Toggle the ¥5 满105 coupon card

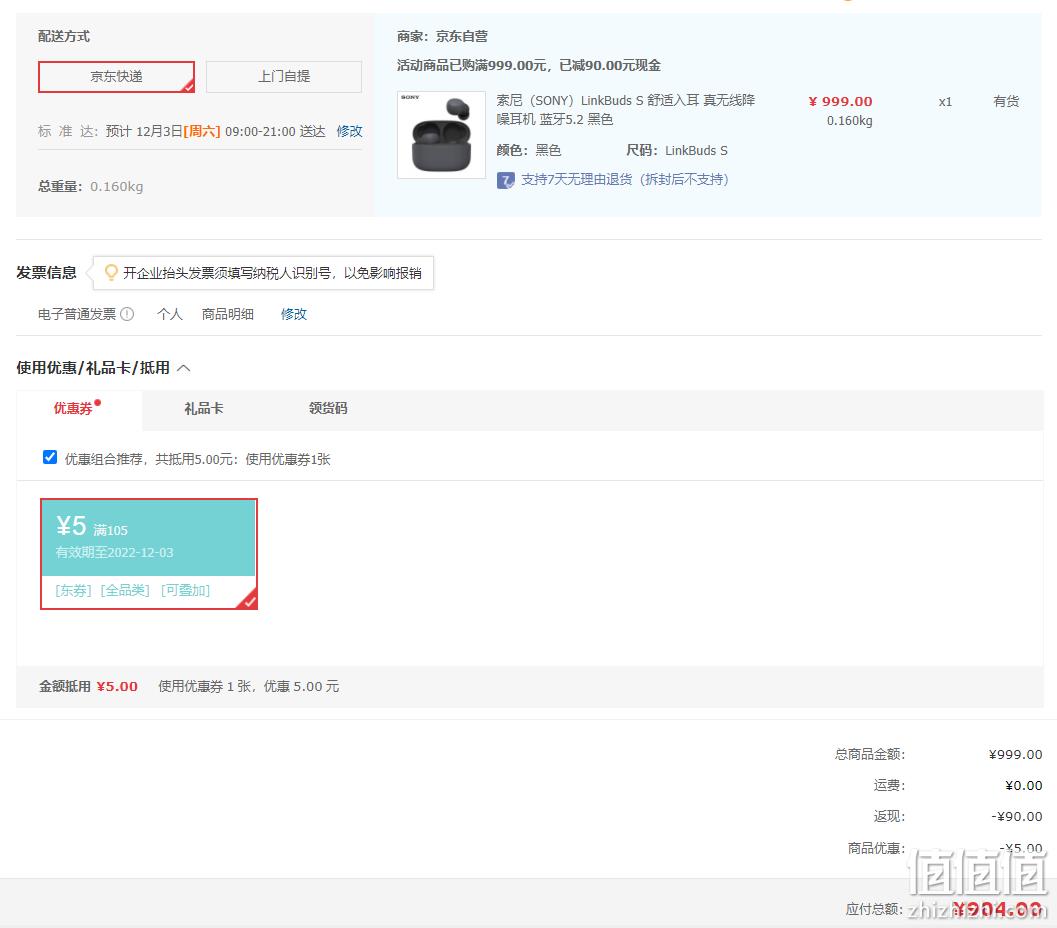coord(149,554)
